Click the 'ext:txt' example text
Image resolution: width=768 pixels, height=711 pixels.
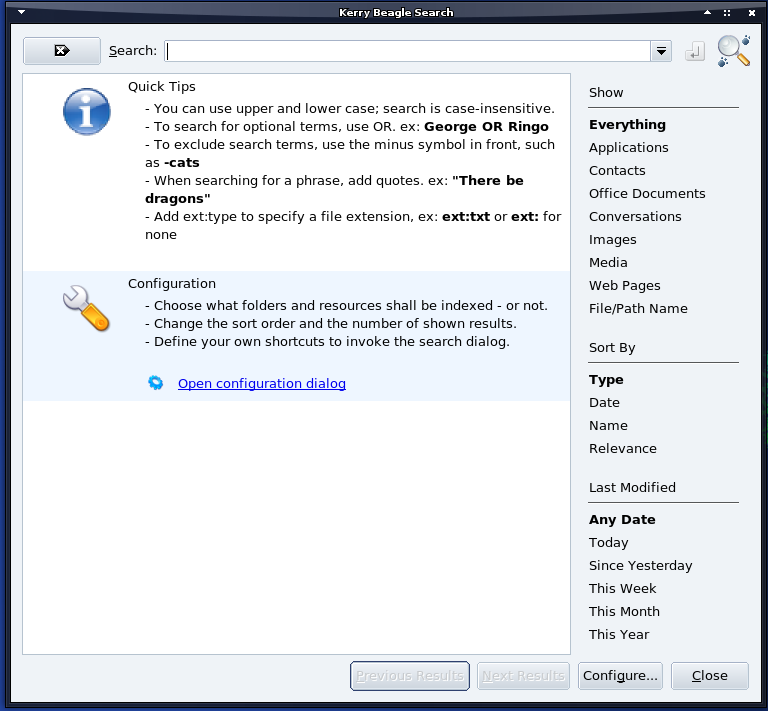click(466, 216)
